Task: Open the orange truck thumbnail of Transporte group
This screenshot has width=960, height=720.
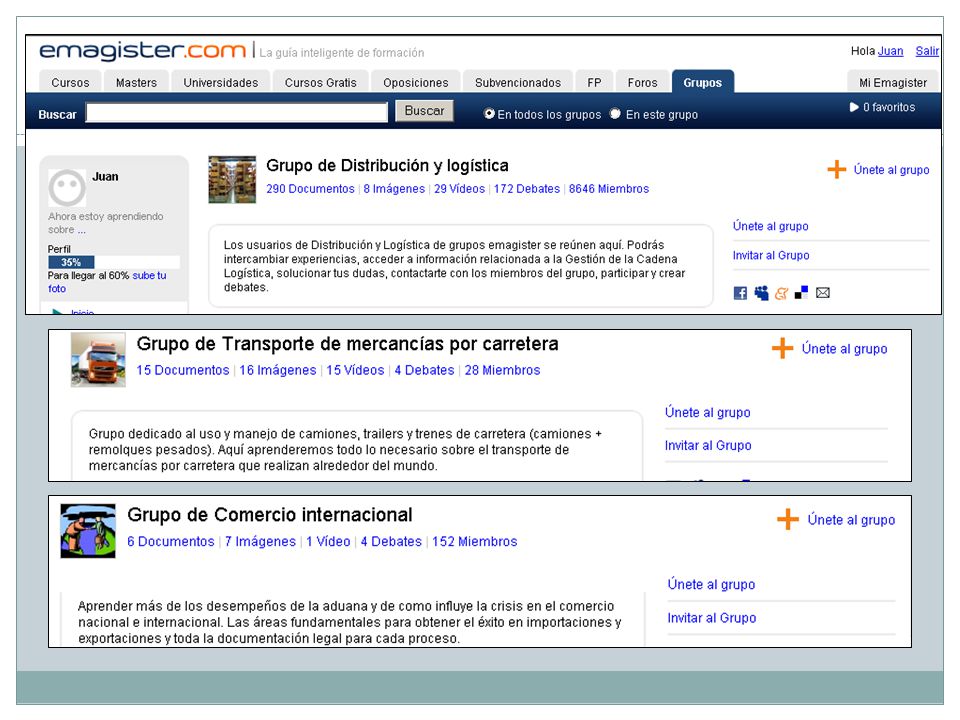Action: (x=98, y=359)
